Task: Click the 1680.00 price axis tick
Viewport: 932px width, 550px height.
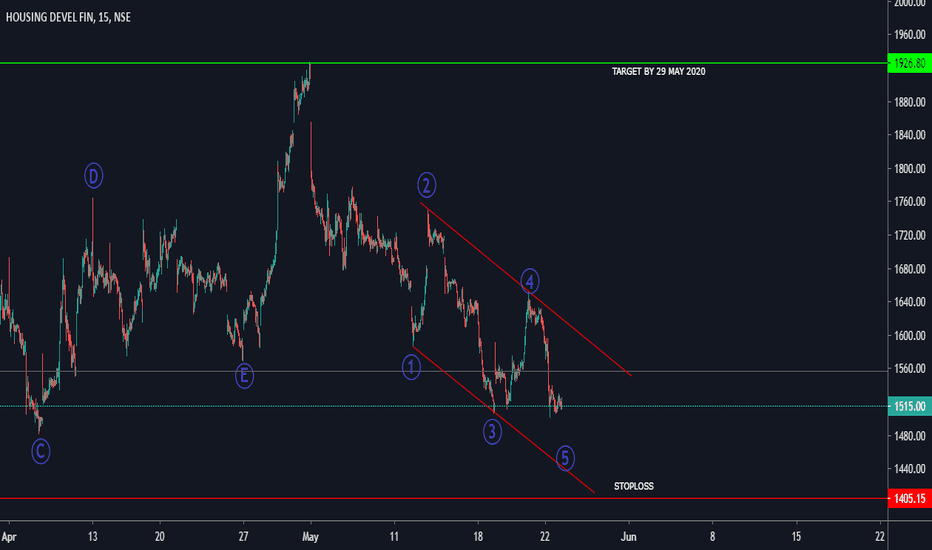Action: [x=909, y=269]
